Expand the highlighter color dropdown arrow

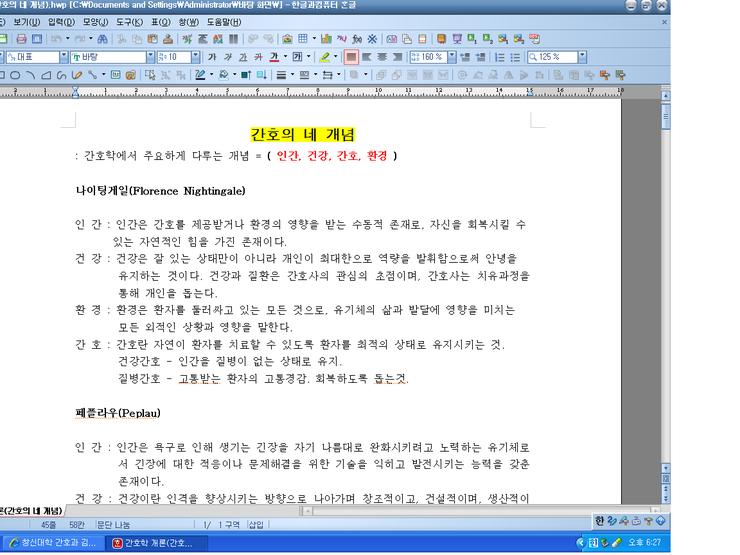tap(336, 57)
